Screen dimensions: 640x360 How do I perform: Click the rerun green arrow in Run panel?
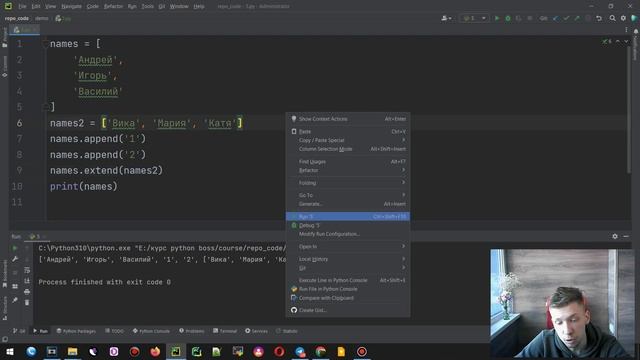pos(15,248)
